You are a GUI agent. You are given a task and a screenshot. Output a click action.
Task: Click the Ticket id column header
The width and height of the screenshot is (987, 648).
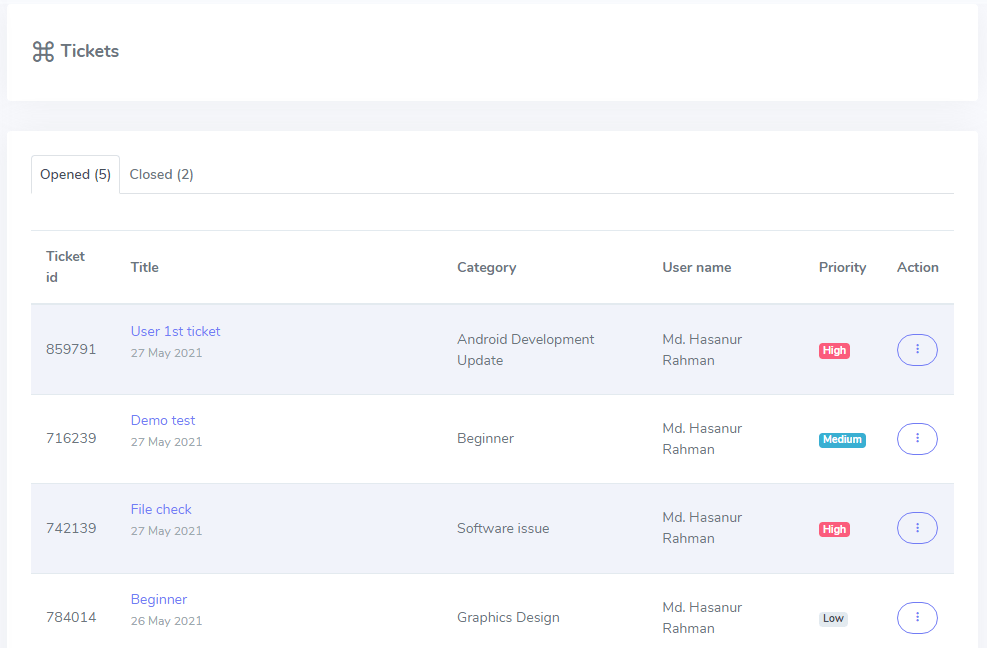click(65, 267)
